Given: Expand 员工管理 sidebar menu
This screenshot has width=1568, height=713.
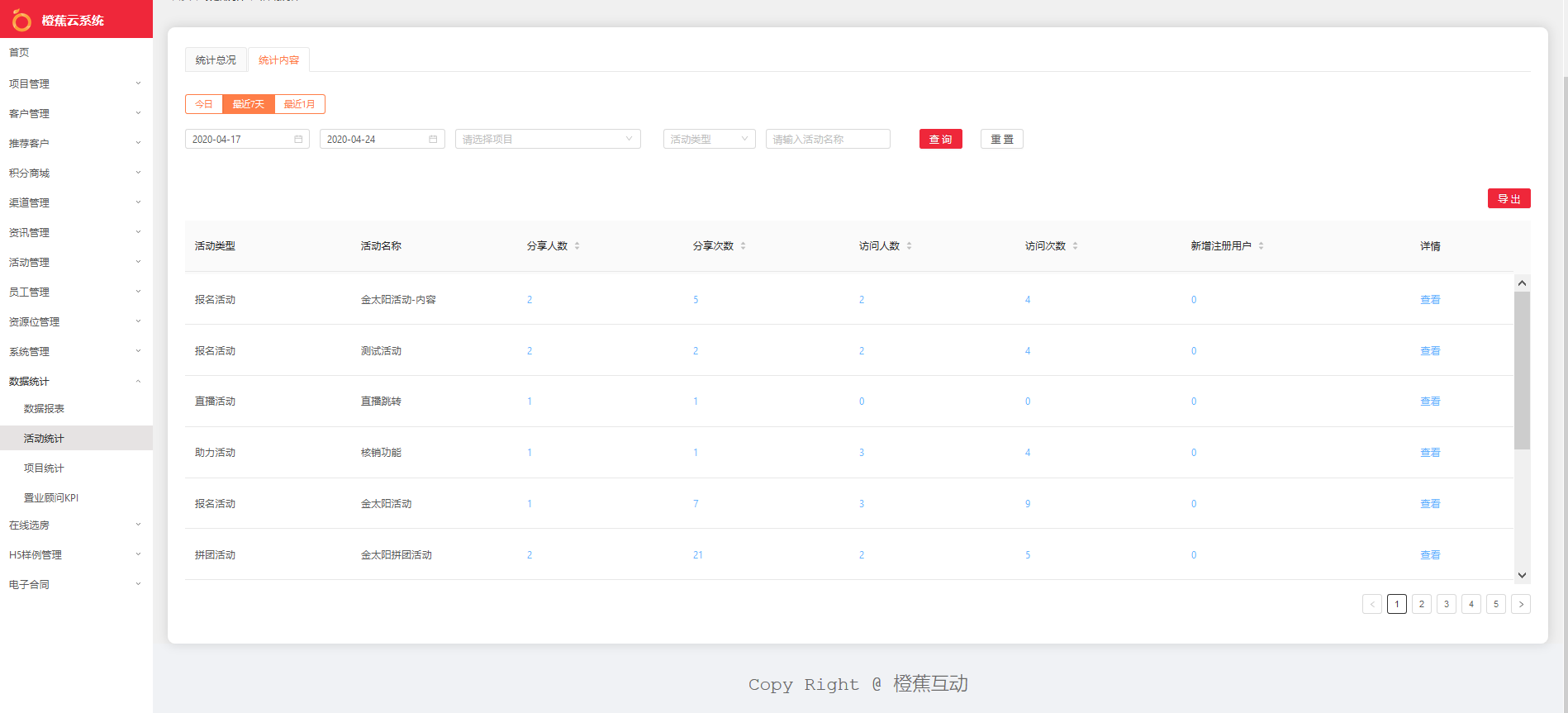Looking at the screenshot, I should [x=76, y=292].
